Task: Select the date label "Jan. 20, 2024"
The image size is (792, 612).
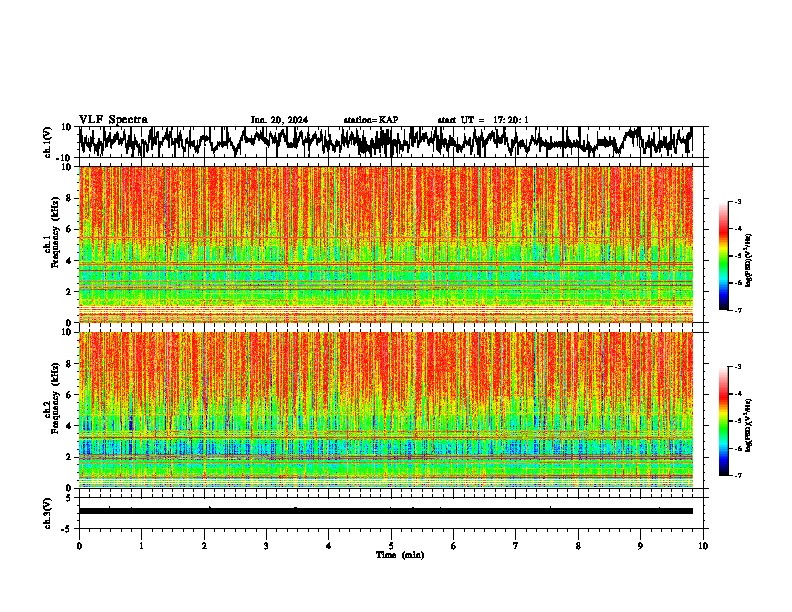Action: tap(279, 120)
